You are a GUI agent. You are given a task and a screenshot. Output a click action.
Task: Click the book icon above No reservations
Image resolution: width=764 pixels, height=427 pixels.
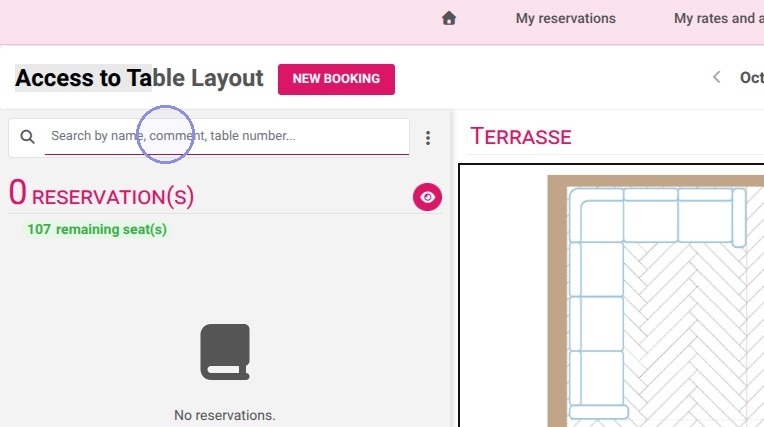tap(225, 352)
